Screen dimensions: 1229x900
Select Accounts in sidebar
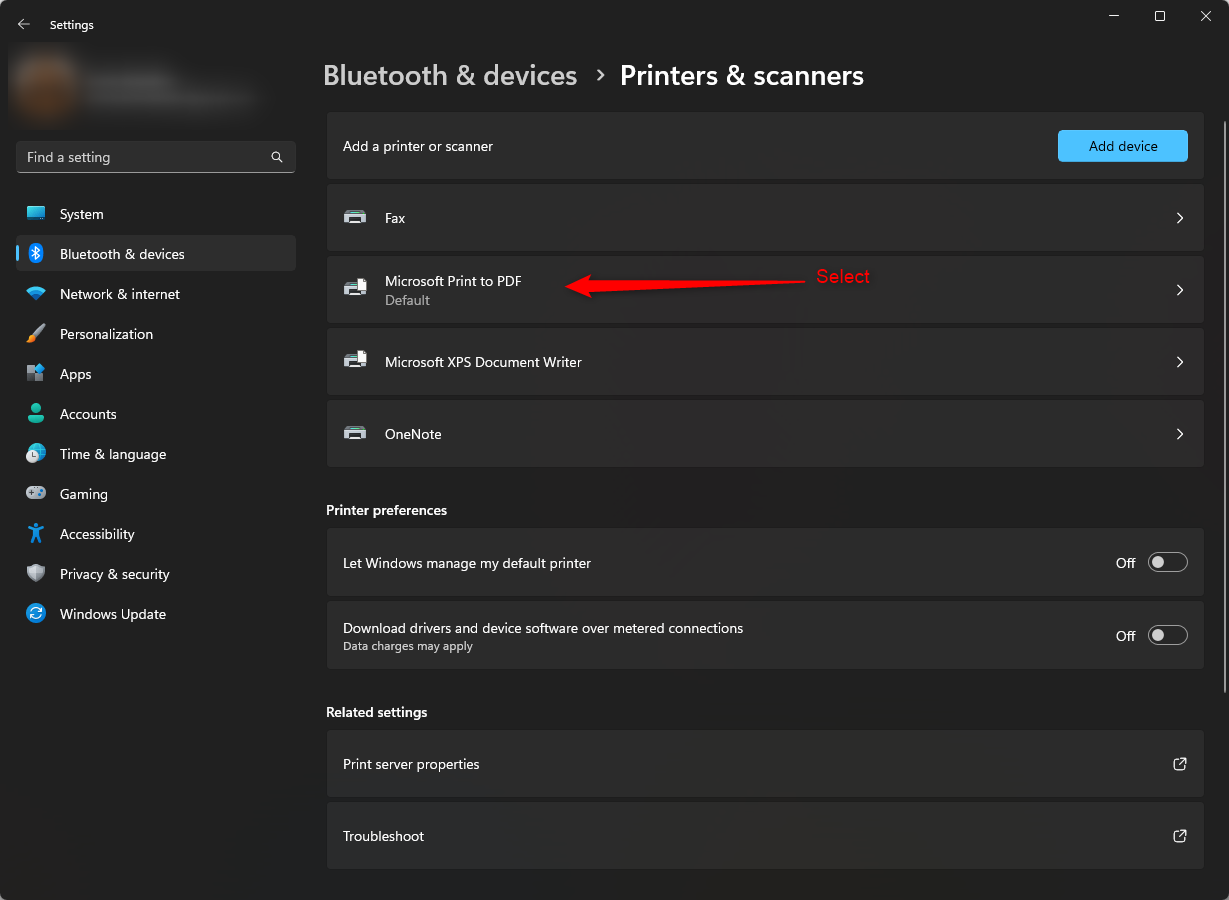click(156, 414)
